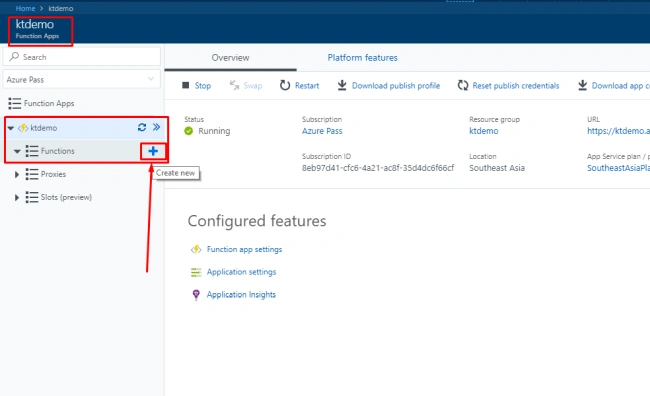The width and height of the screenshot is (650, 396).
Task: Expand the Proxies node
Action: coord(17,175)
